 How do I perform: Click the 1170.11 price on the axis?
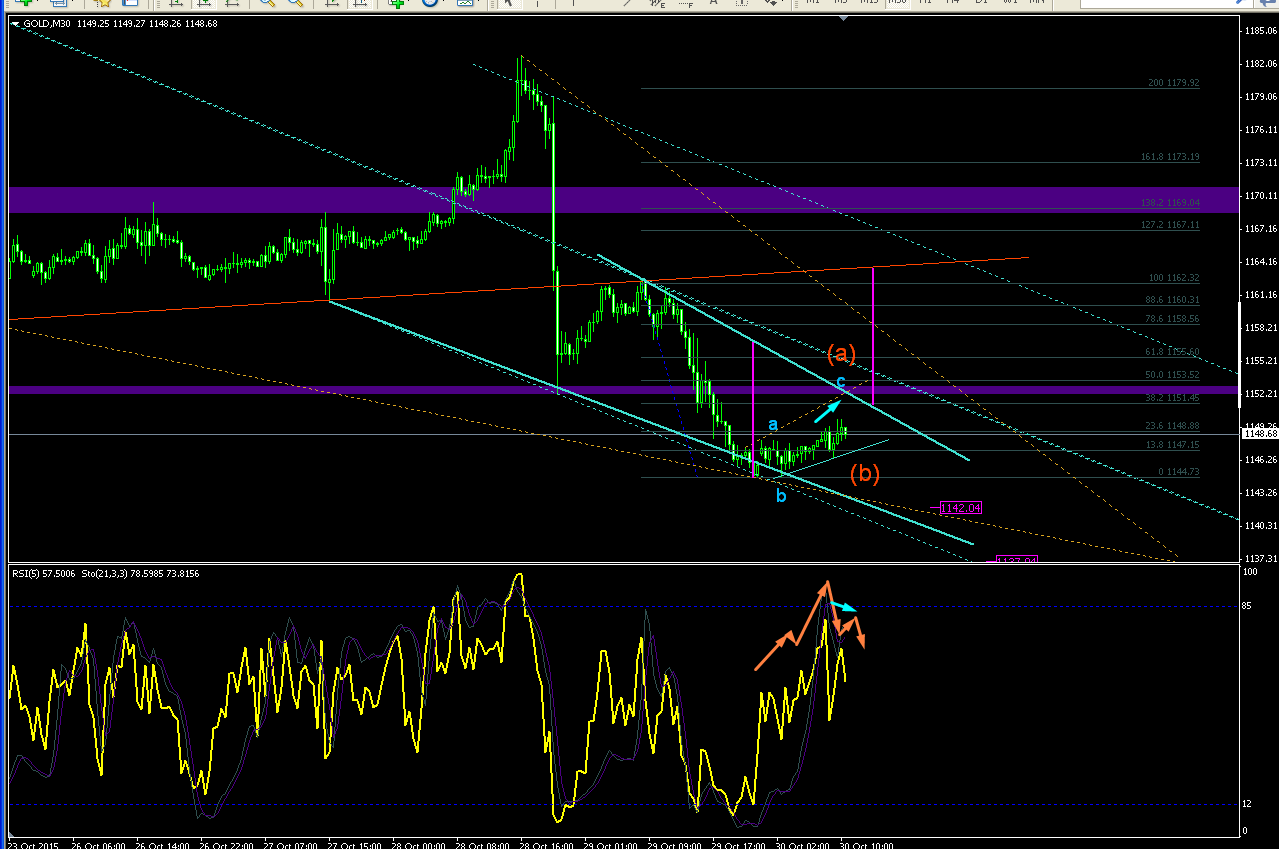[x=1261, y=195]
